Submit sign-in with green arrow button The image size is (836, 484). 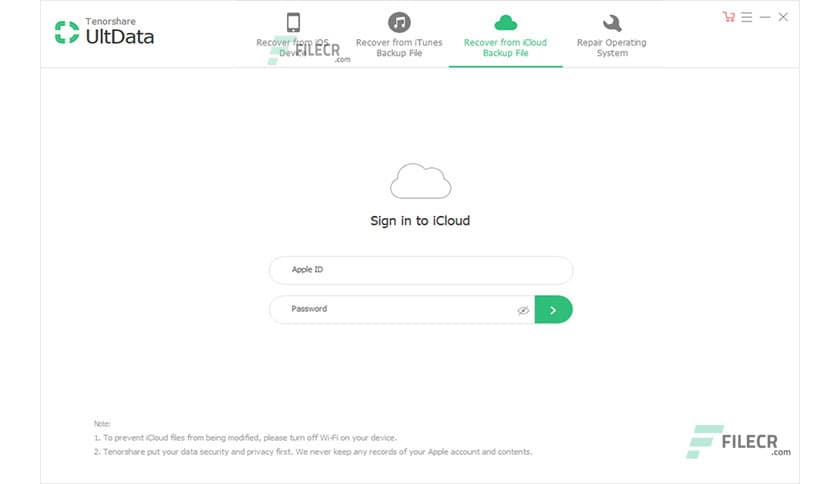coord(553,310)
